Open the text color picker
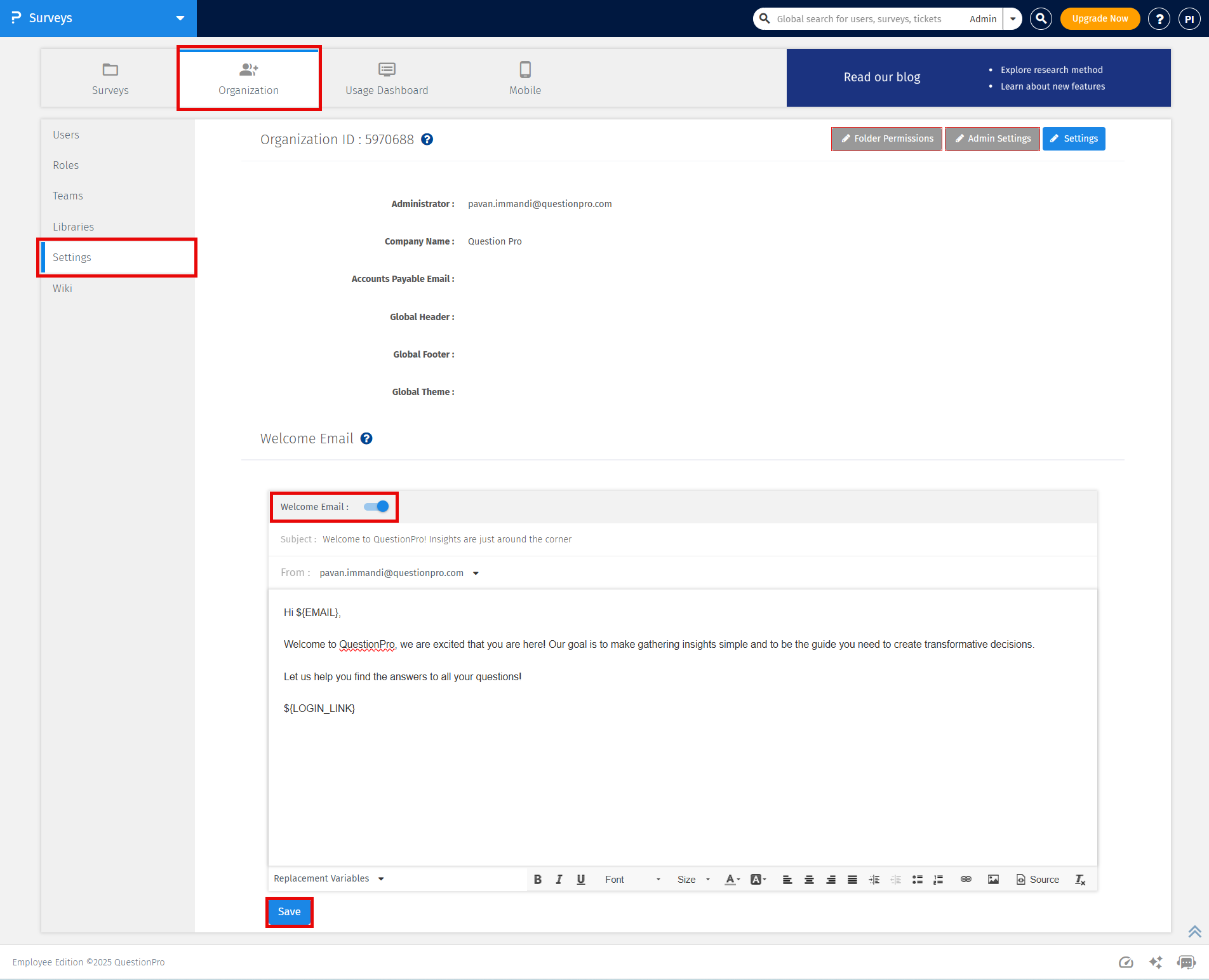 (731, 879)
